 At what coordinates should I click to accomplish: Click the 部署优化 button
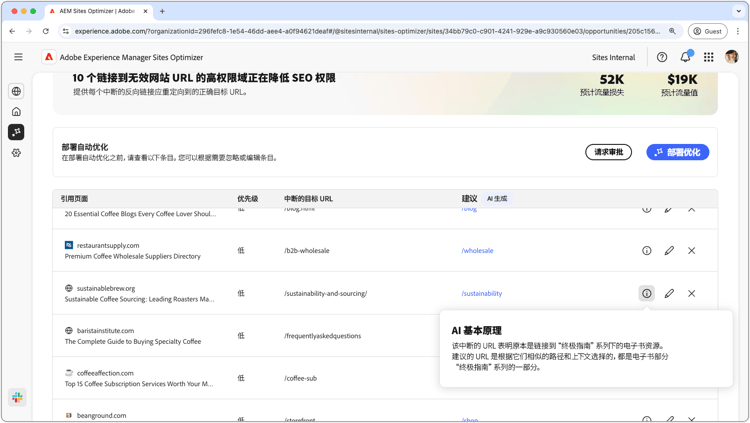pos(677,152)
